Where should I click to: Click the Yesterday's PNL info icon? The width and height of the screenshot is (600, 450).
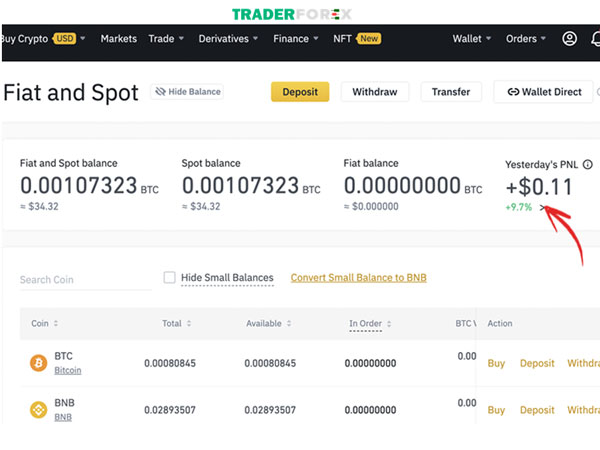pyautogui.click(x=587, y=165)
